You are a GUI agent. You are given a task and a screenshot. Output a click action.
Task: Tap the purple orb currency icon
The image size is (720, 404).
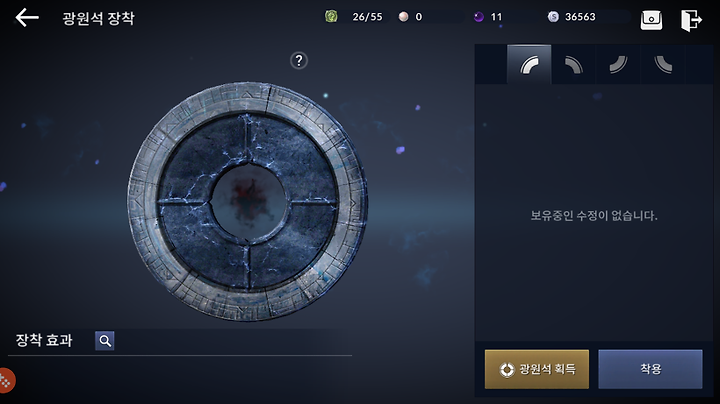pos(479,17)
